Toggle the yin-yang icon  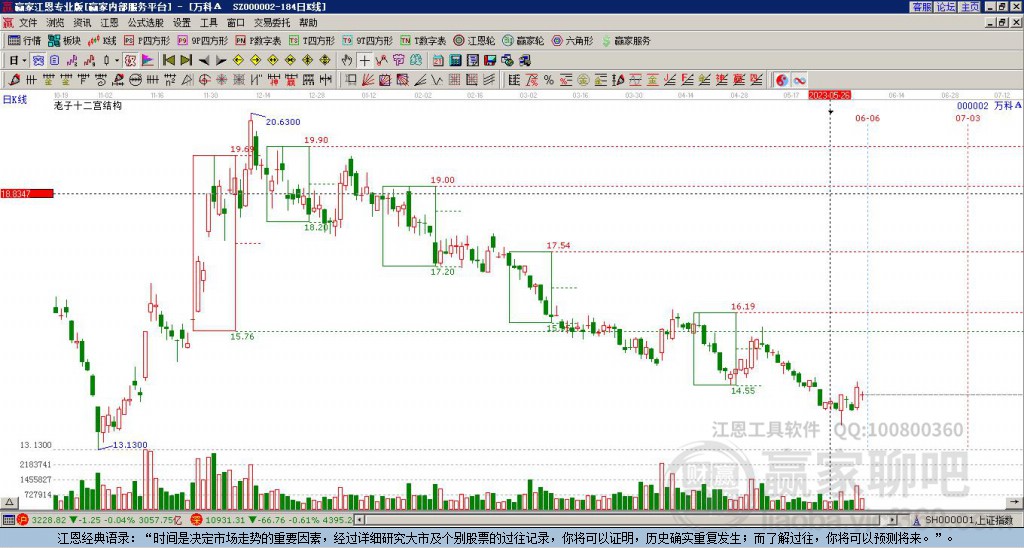782,80
